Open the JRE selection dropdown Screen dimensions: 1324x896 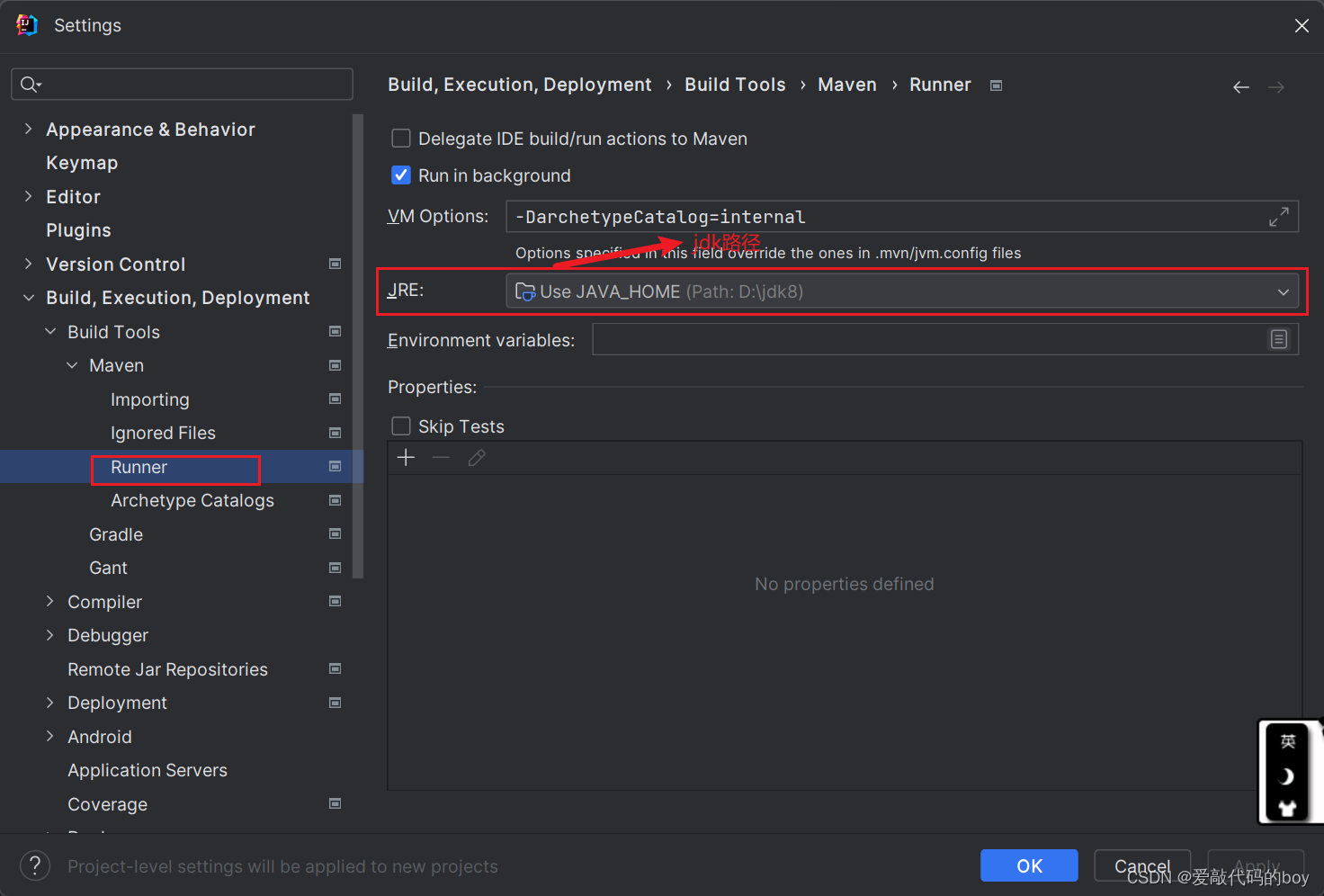tap(1284, 291)
